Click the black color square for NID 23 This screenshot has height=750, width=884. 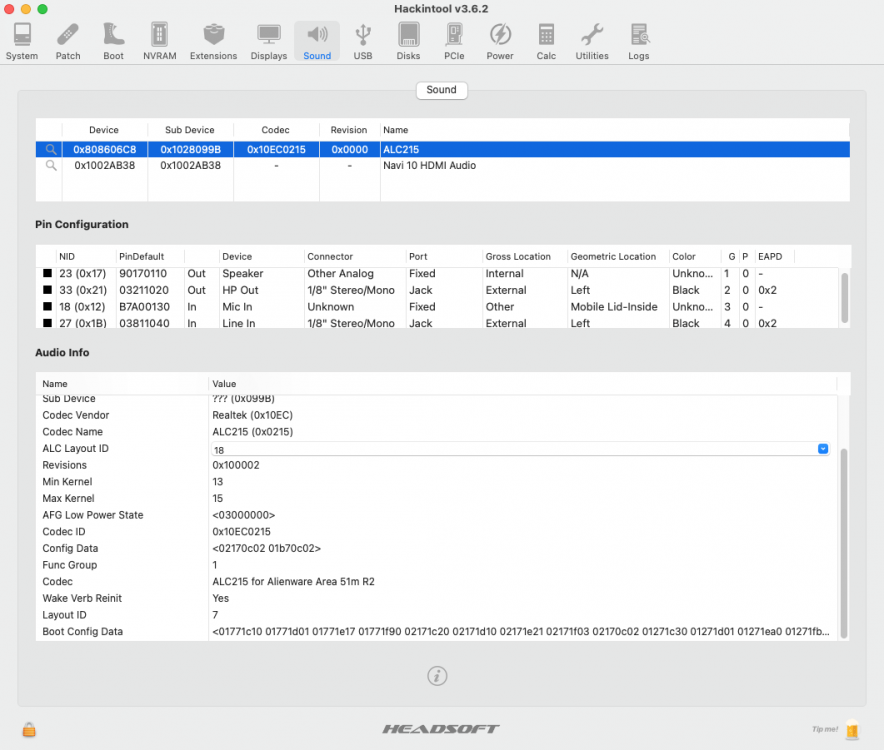coord(47,273)
